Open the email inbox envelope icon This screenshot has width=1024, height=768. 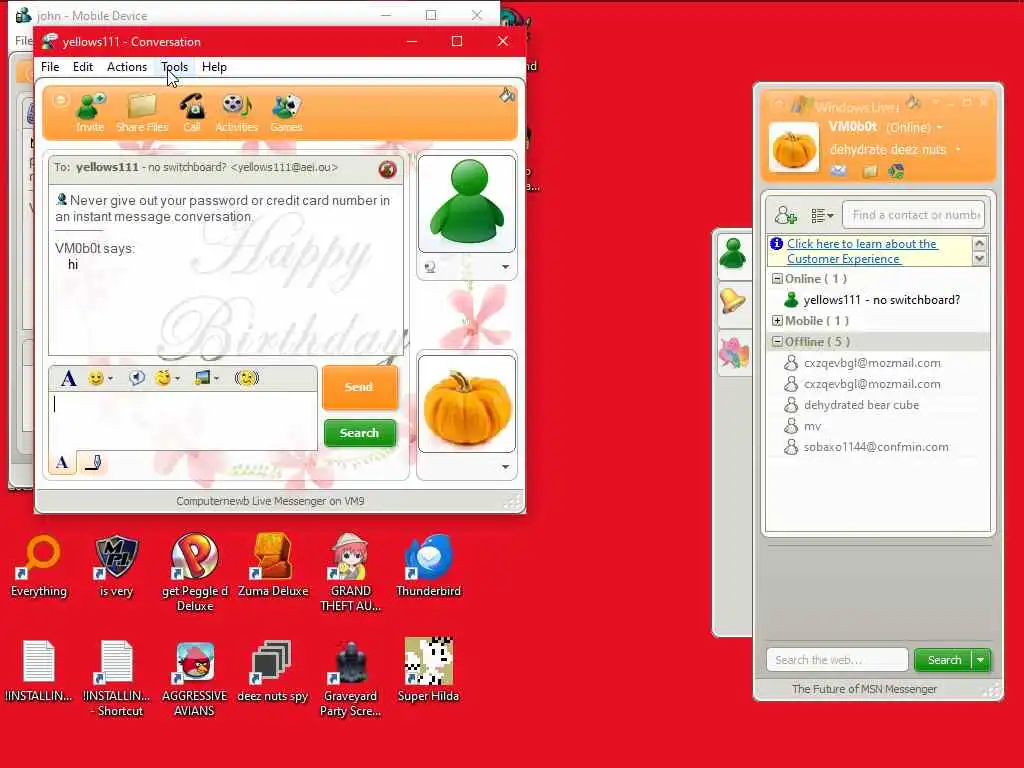point(839,170)
